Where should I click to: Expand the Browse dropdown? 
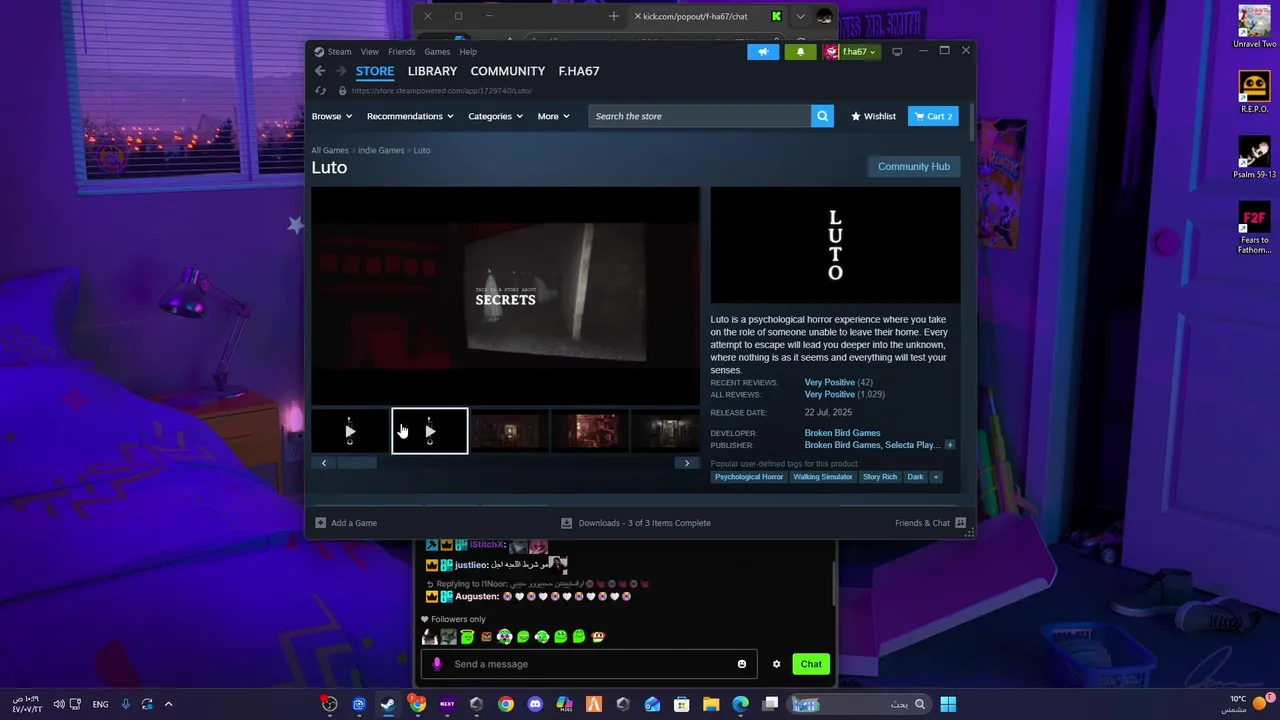coord(331,116)
